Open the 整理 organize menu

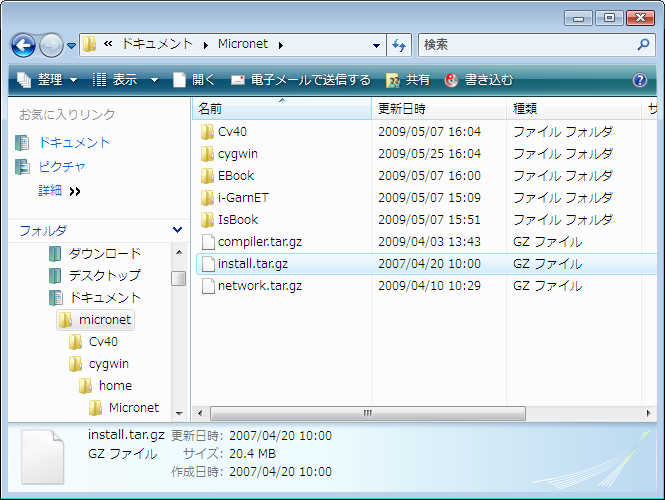47,80
